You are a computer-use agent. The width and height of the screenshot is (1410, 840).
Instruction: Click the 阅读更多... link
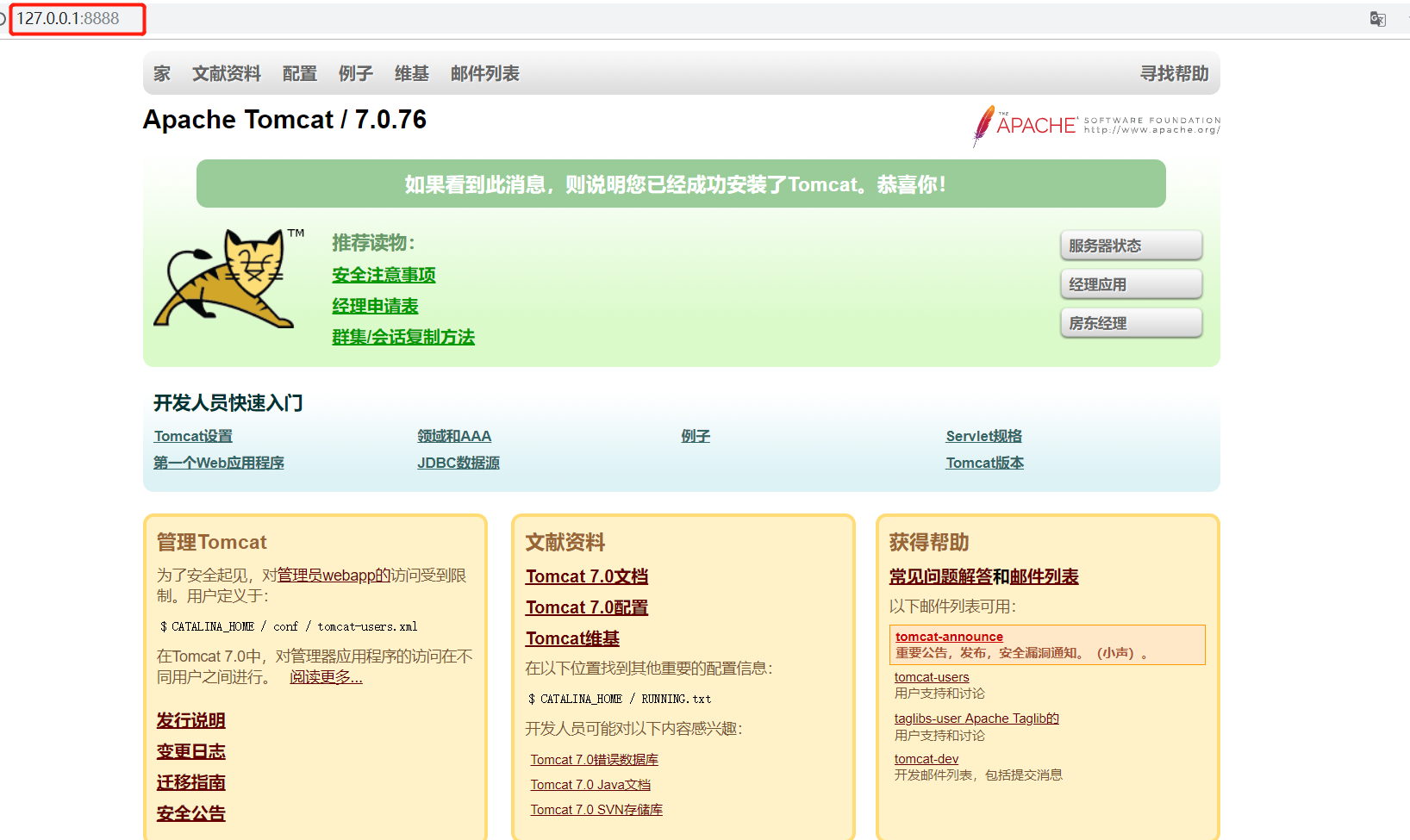click(x=326, y=677)
